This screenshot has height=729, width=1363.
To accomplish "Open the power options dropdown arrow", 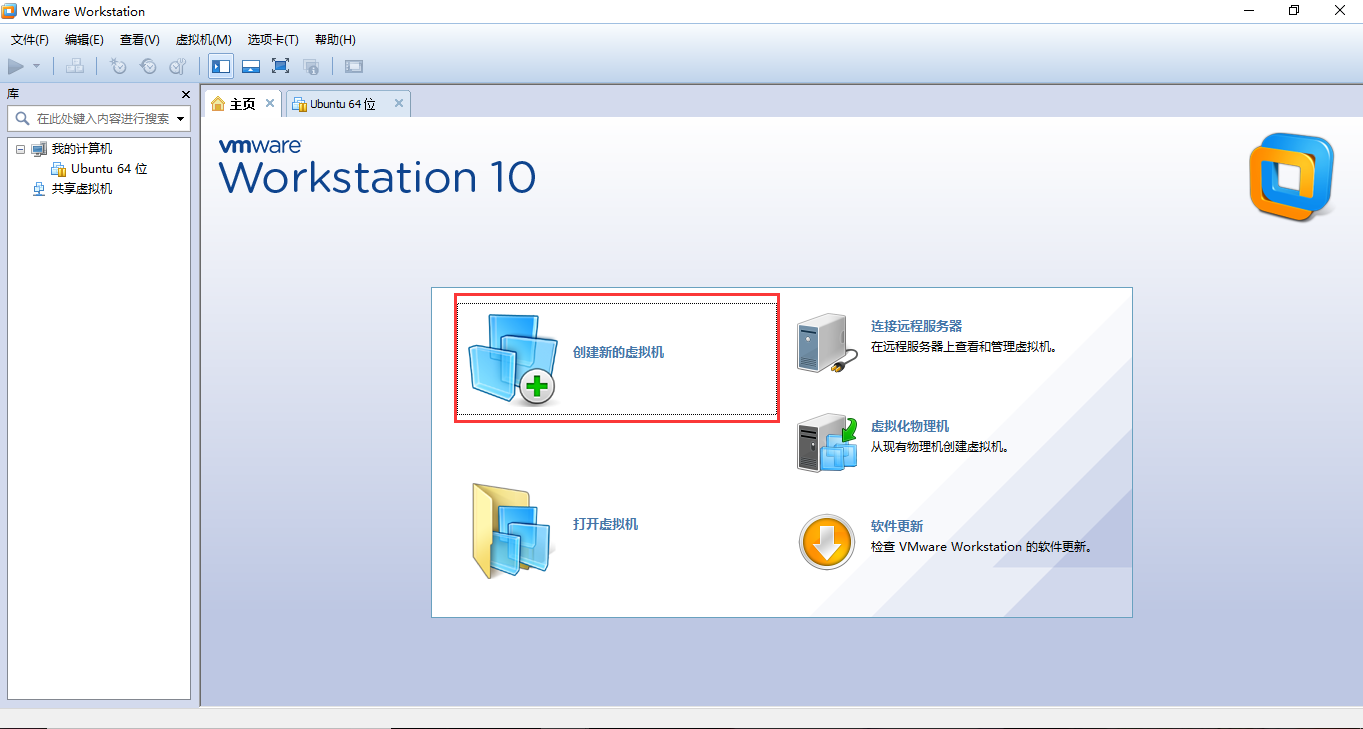I will (x=36, y=66).
